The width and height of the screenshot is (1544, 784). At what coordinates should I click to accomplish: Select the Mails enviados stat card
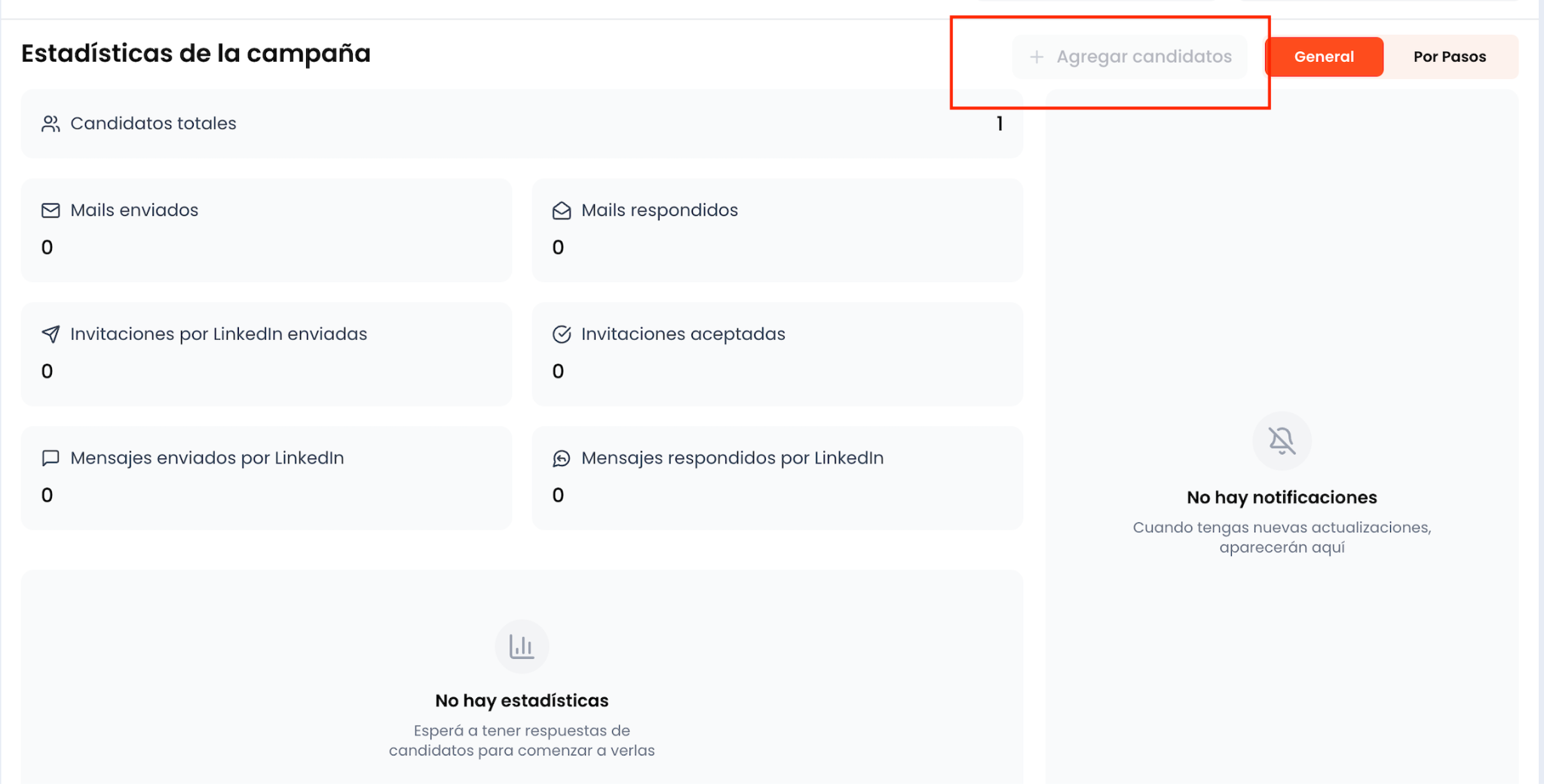266,230
